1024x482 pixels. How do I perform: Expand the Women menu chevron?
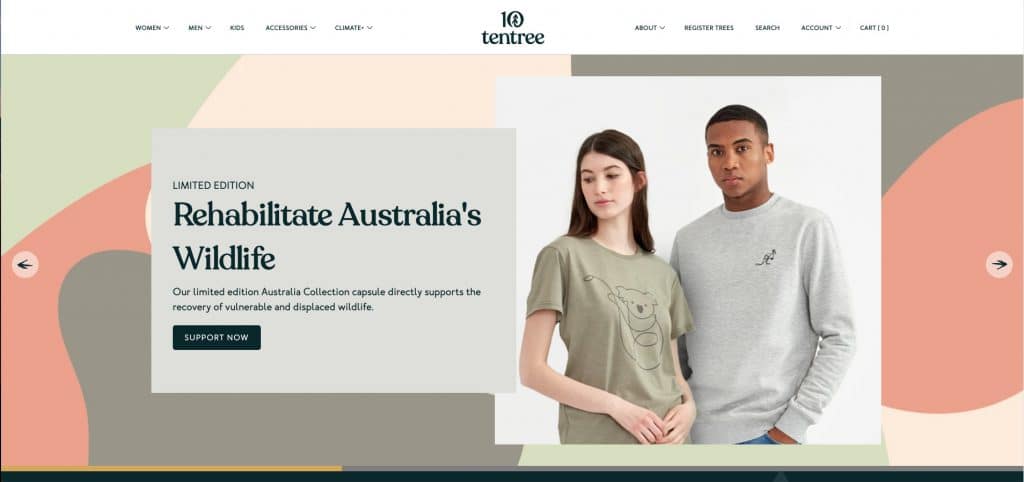[167, 28]
